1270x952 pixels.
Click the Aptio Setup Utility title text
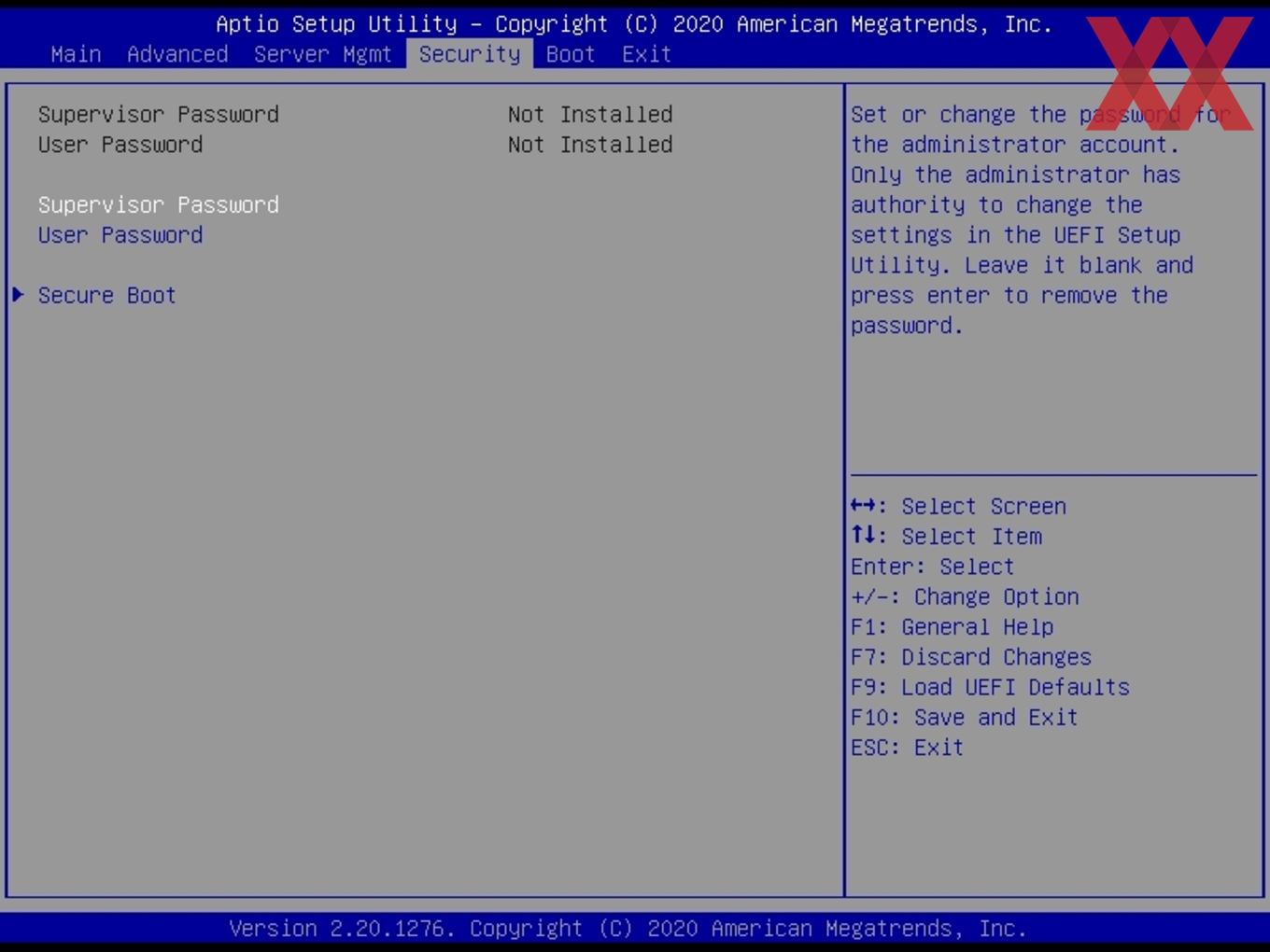(634, 24)
